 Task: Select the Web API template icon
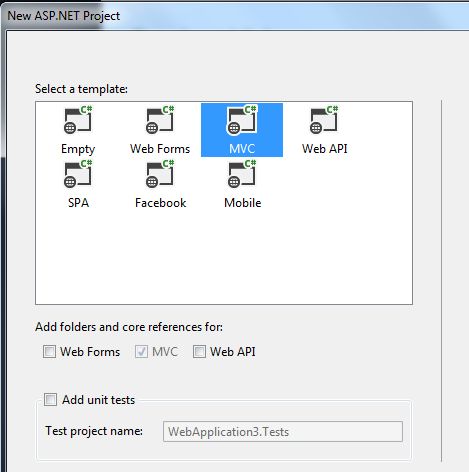click(324, 120)
